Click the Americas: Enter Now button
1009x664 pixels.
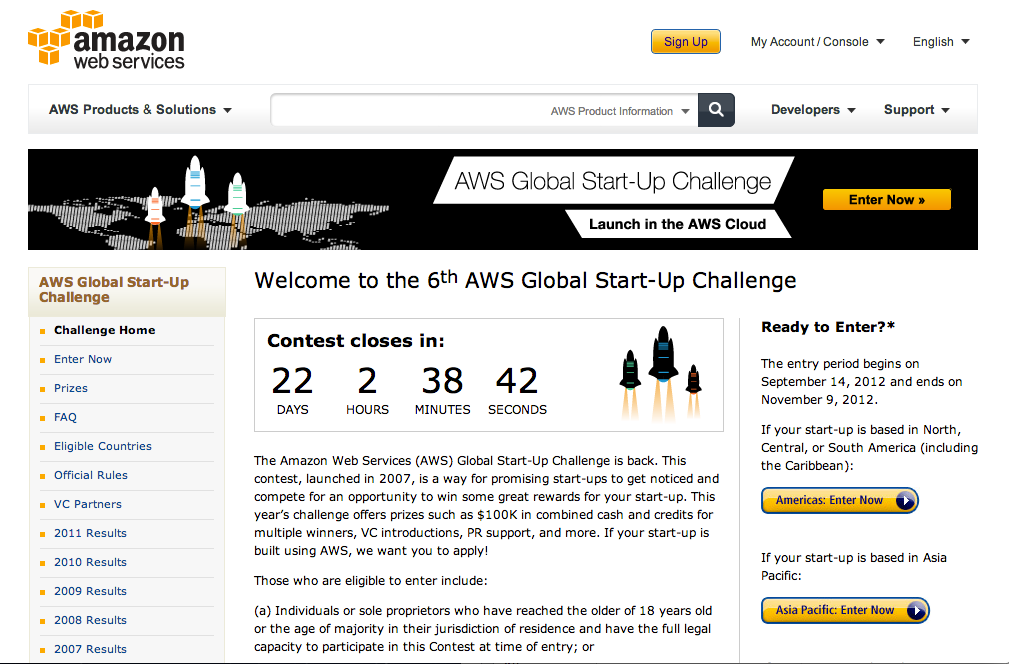click(x=840, y=501)
